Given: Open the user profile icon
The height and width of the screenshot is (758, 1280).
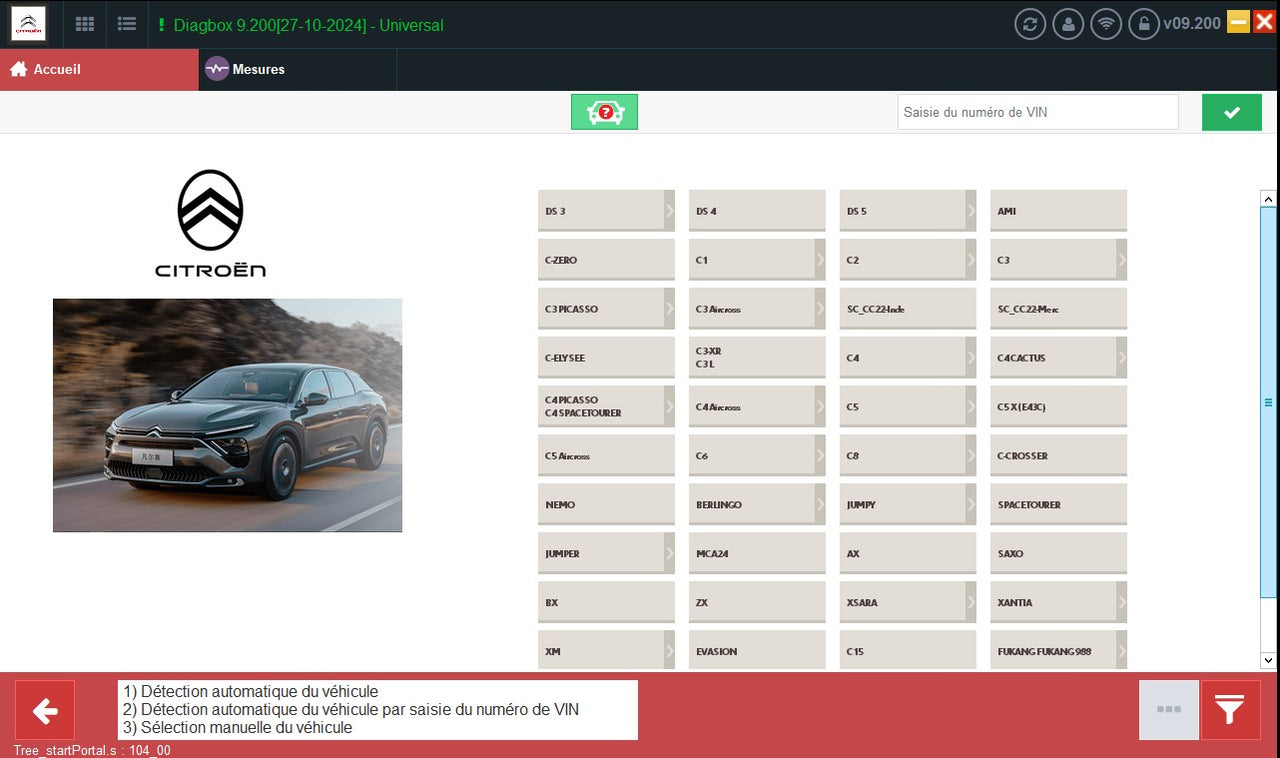Looking at the screenshot, I should point(1068,24).
